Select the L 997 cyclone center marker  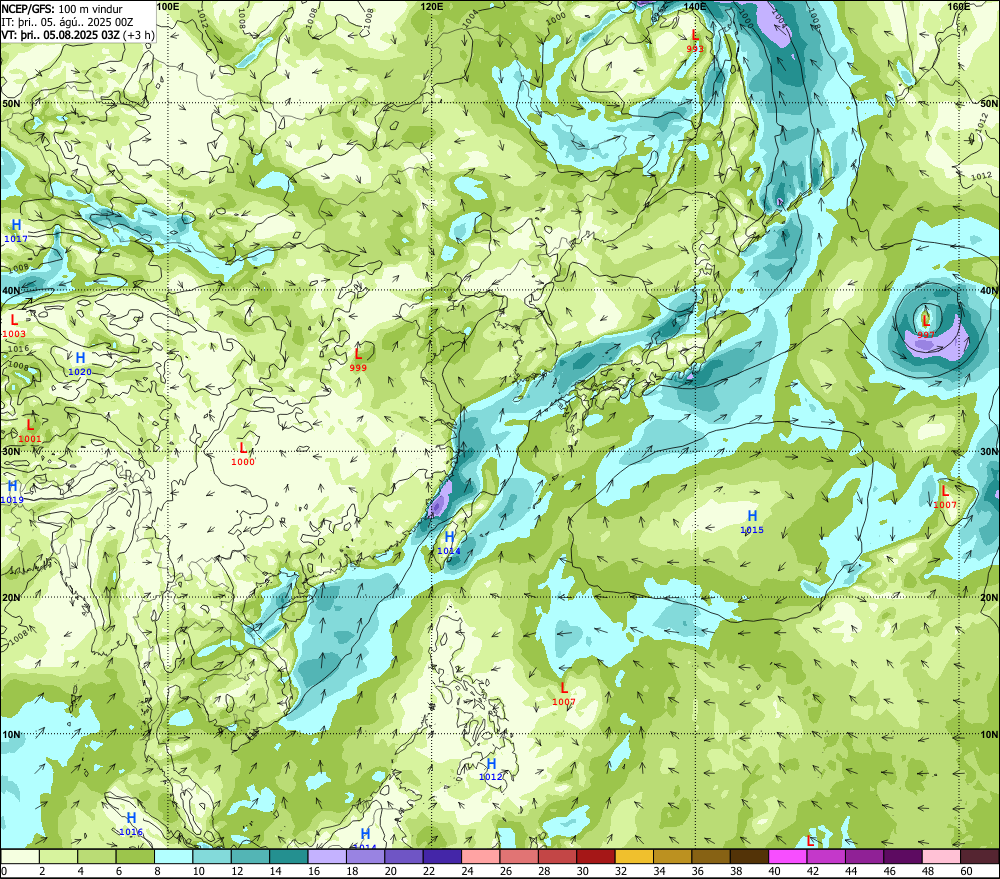(926, 327)
